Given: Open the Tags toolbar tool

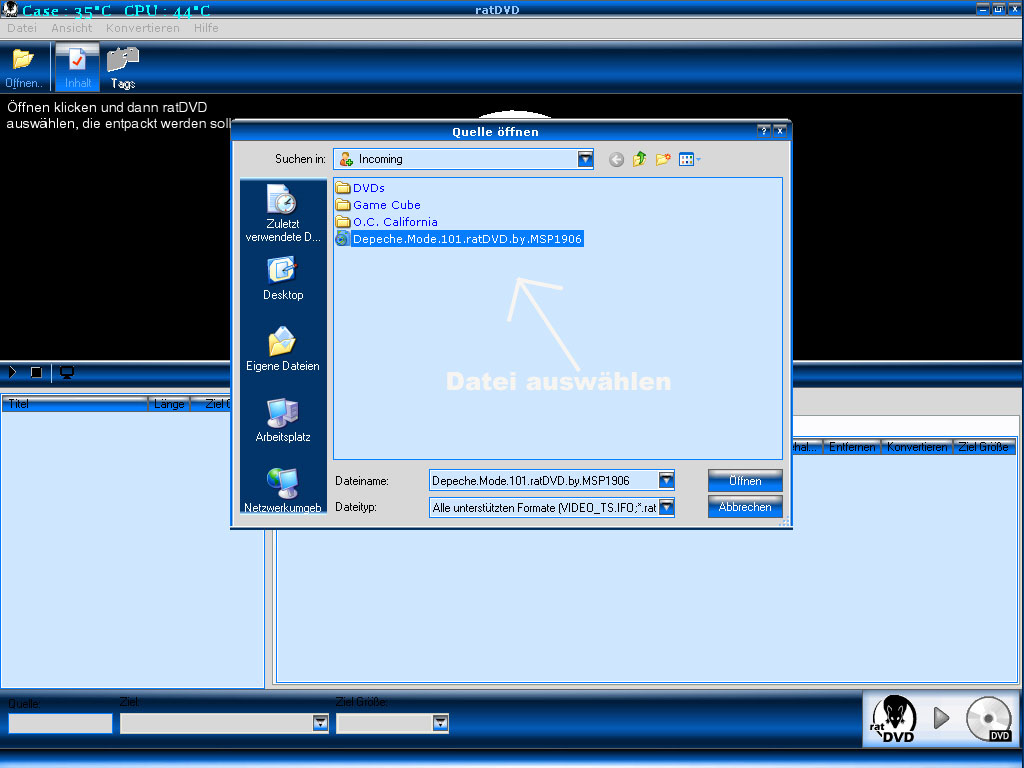Looking at the screenshot, I should [x=123, y=67].
